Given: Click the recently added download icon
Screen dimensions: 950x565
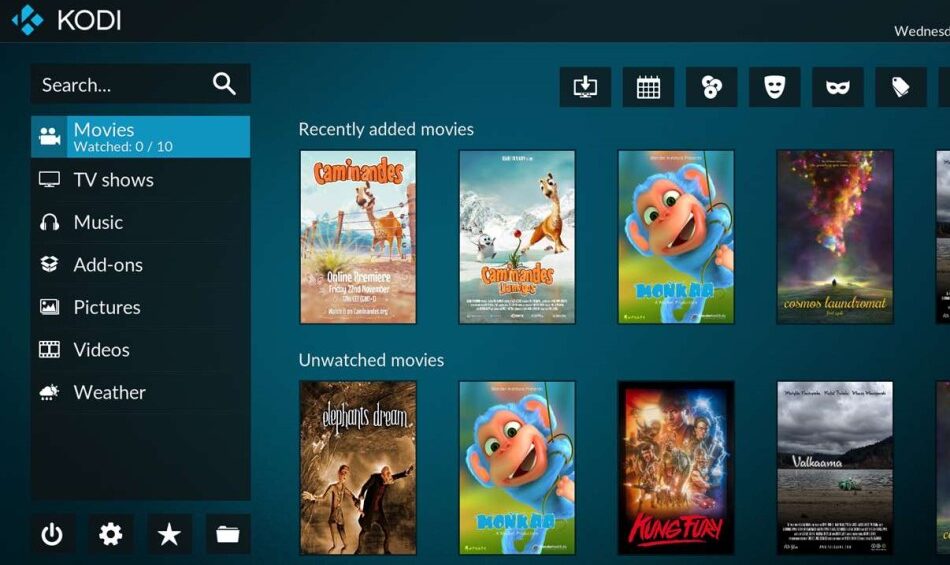Looking at the screenshot, I should click(585, 87).
